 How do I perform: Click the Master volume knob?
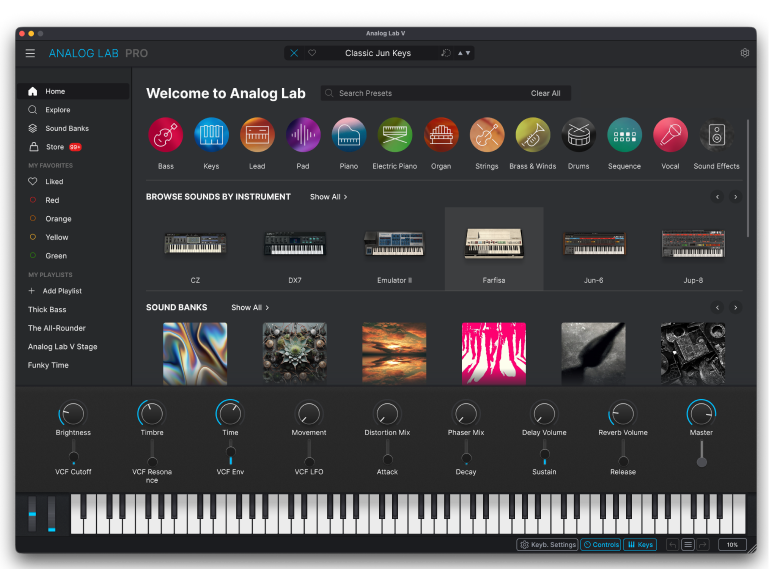(x=701, y=412)
